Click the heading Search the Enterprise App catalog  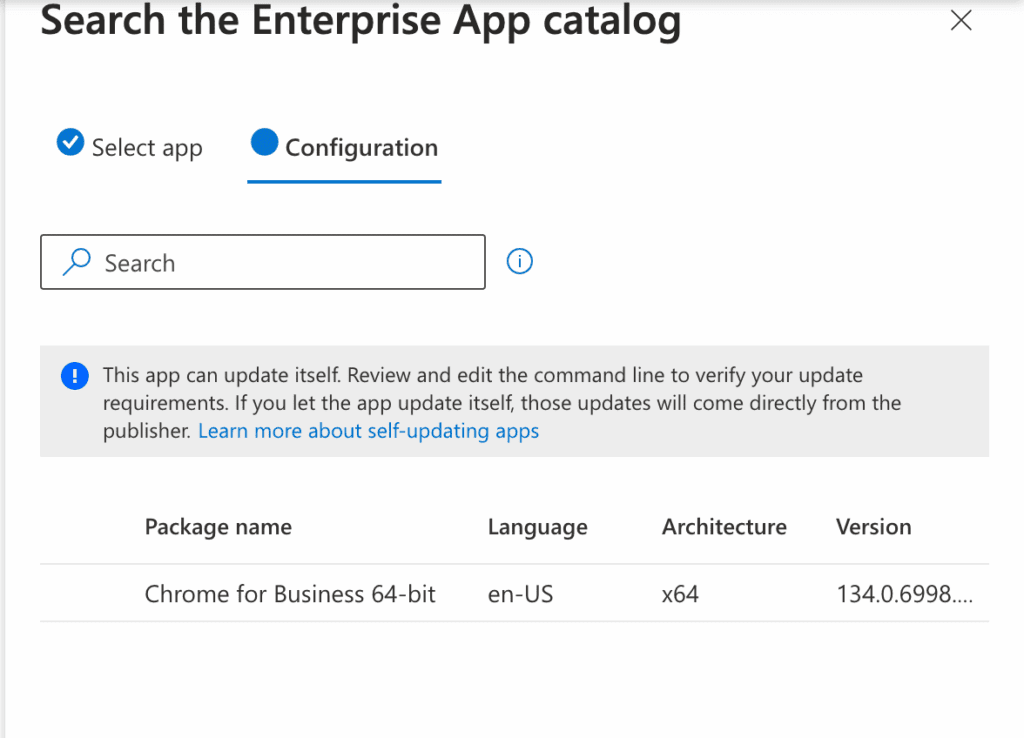click(358, 21)
